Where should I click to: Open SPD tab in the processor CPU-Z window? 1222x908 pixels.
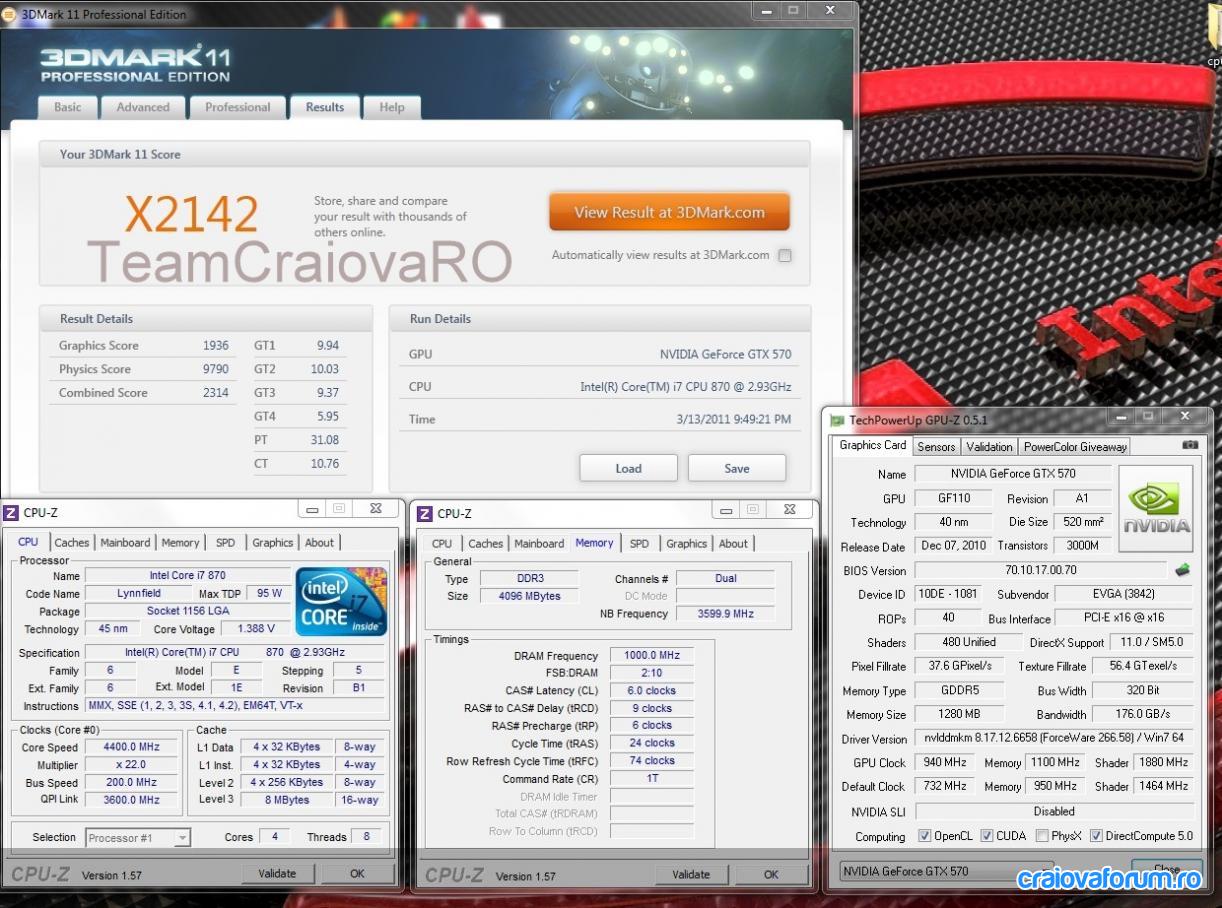(226, 543)
